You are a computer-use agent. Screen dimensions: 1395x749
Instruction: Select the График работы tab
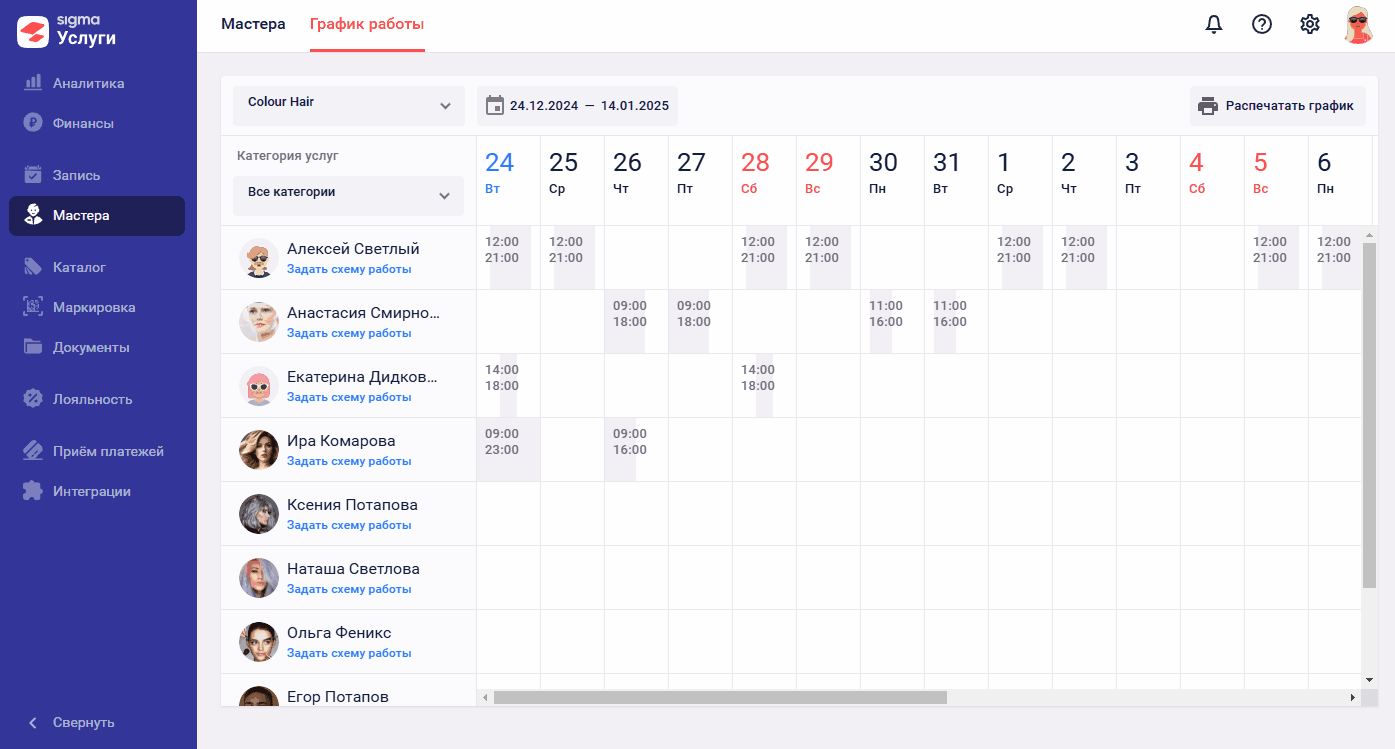(x=367, y=24)
